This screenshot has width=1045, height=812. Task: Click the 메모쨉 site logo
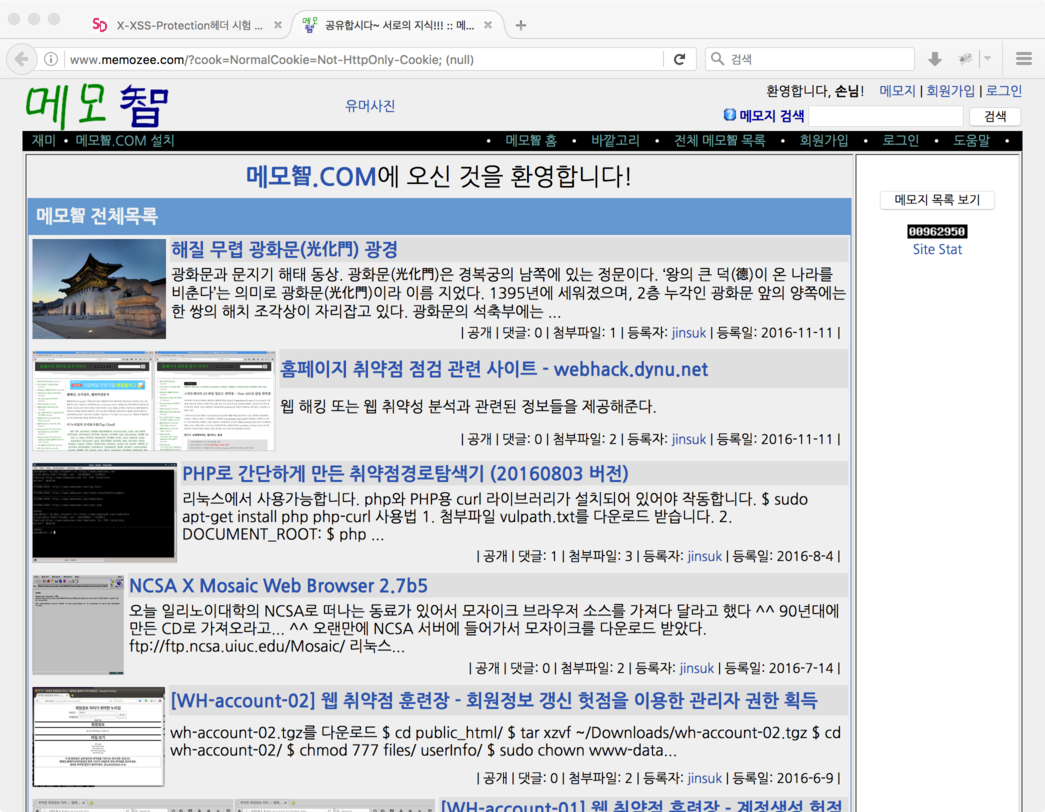(x=97, y=105)
